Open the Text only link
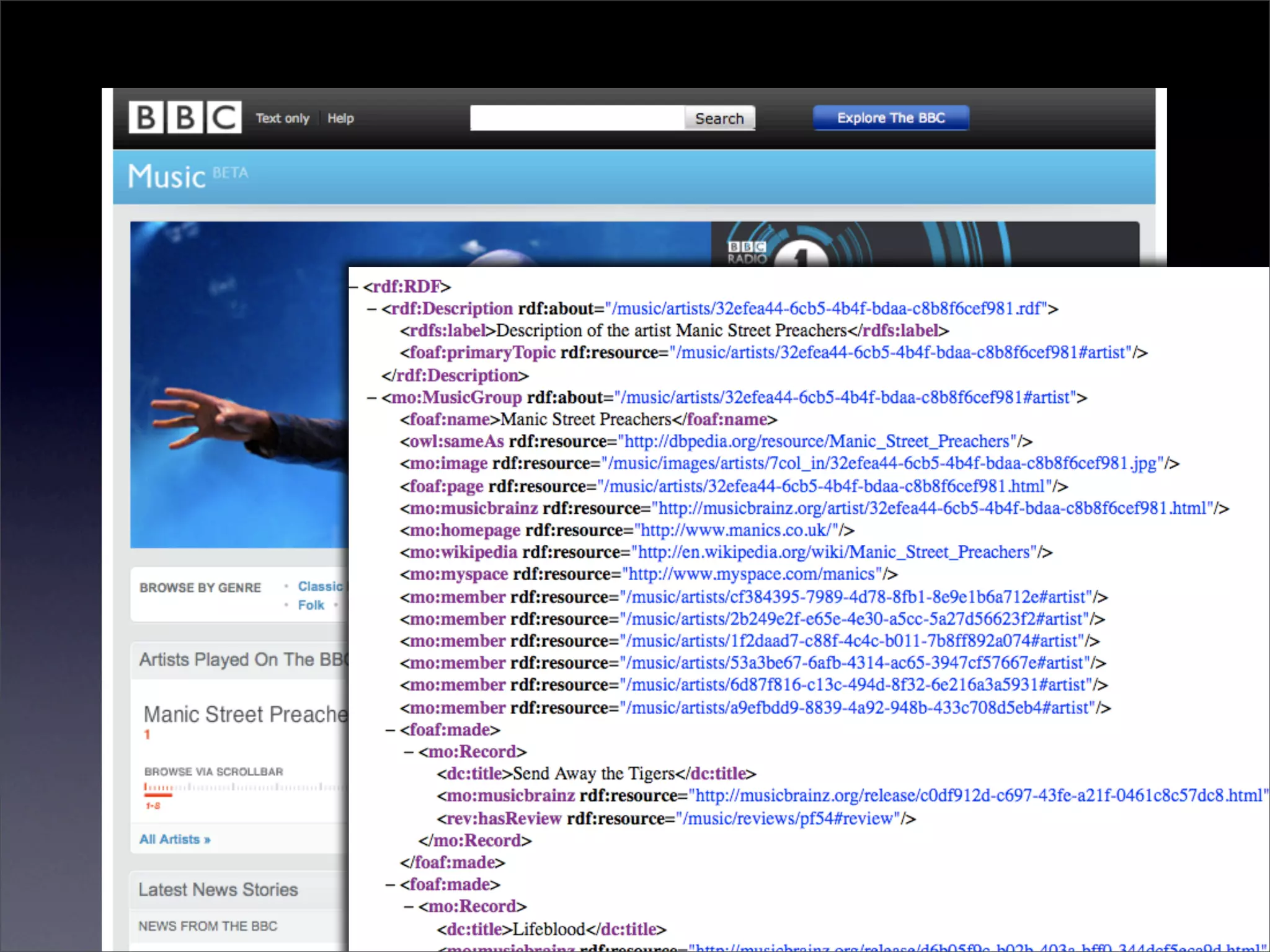 click(x=282, y=118)
